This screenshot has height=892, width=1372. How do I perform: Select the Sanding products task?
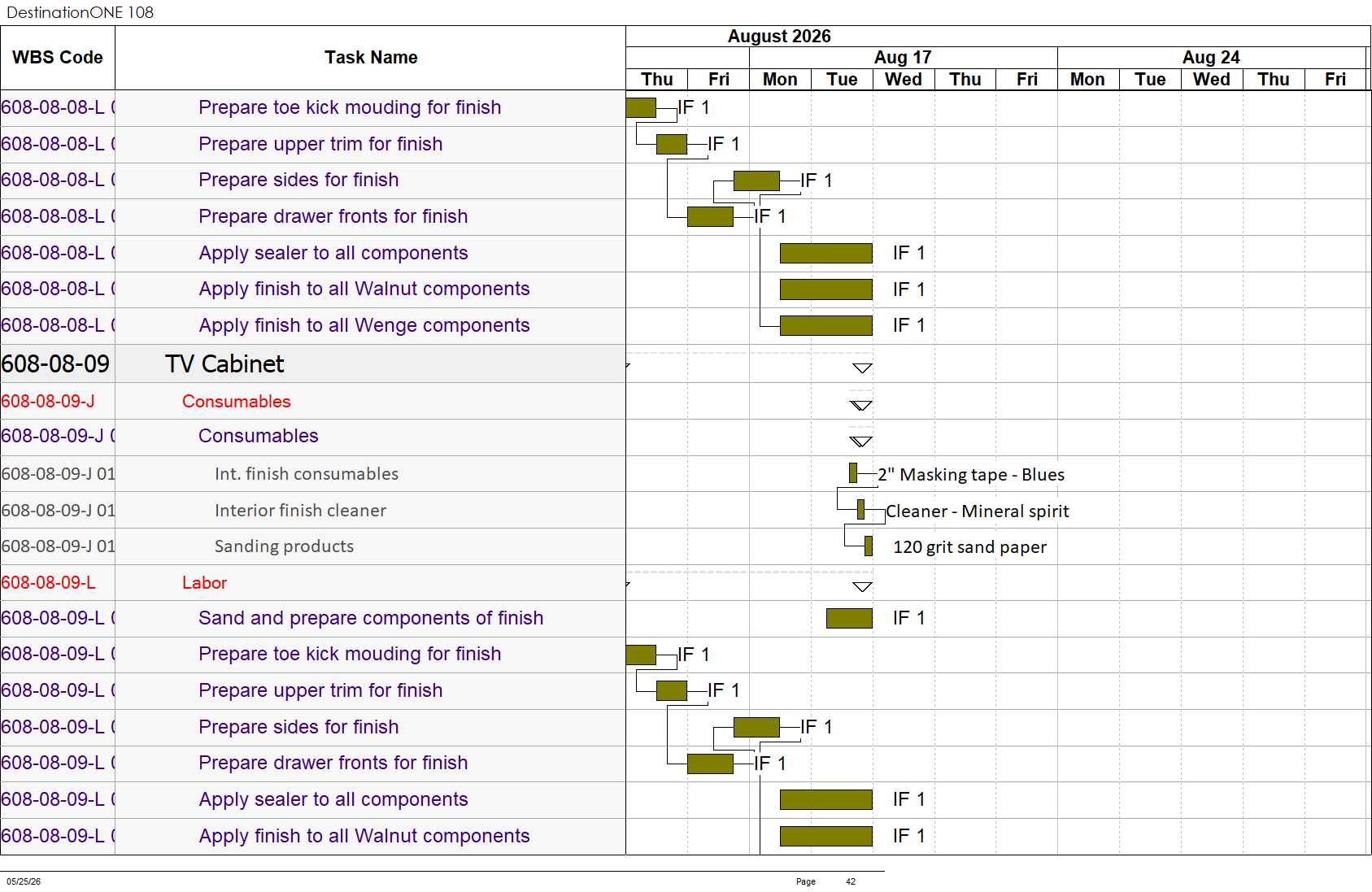[x=284, y=546]
